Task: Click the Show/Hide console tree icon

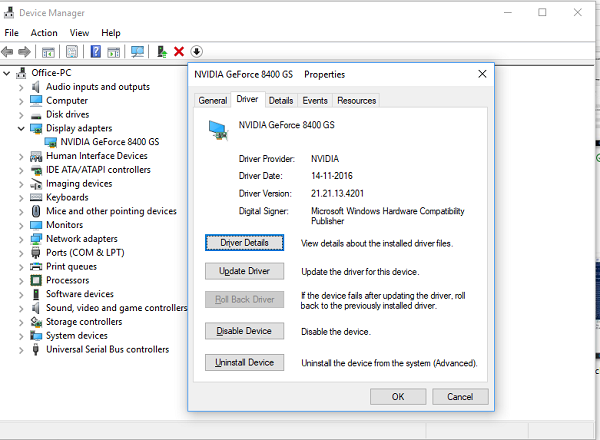Action: pyautogui.click(x=48, y=51)
